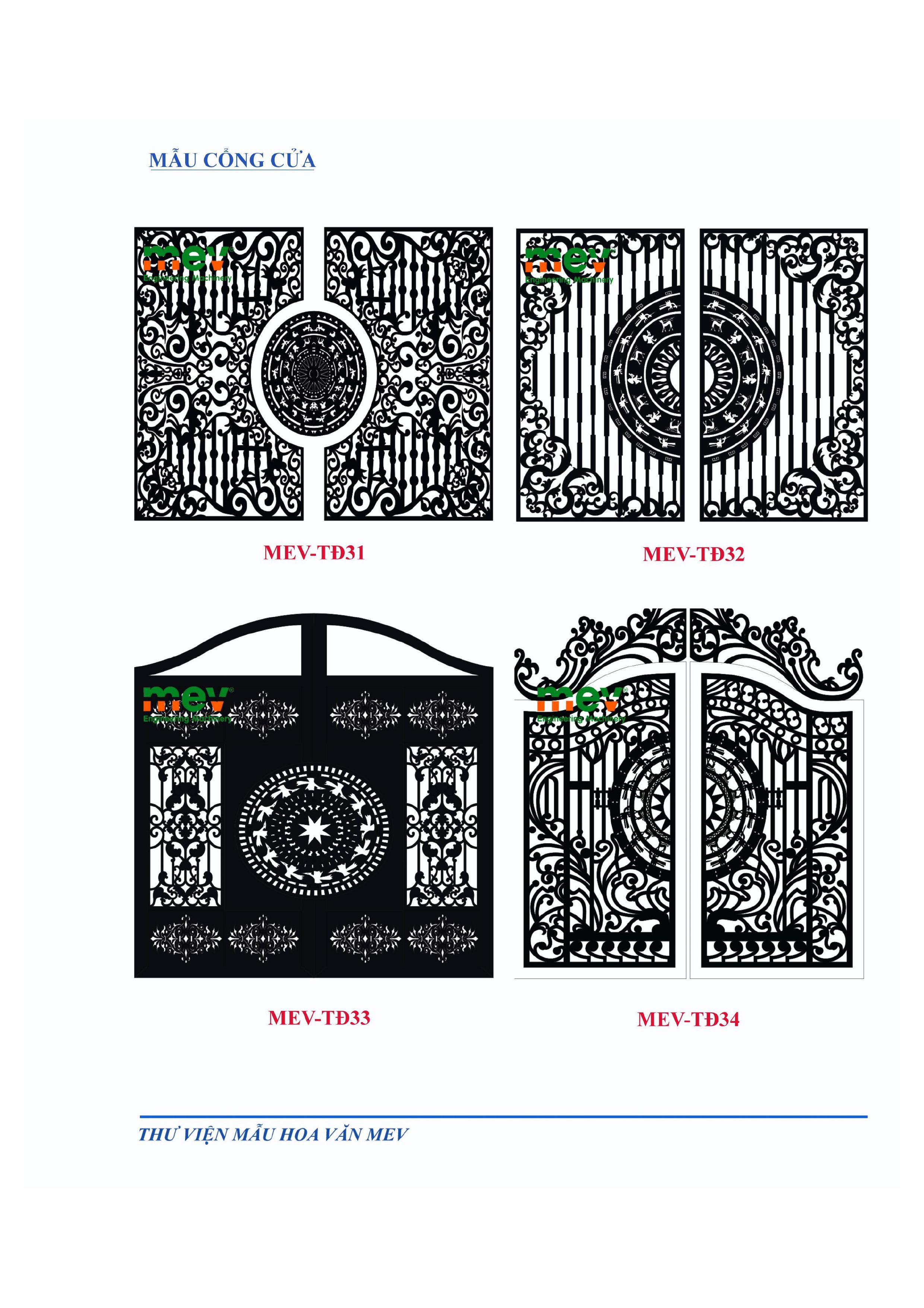
Task: Click the blue footer divider line
Action: click(x=503, y=1116)
